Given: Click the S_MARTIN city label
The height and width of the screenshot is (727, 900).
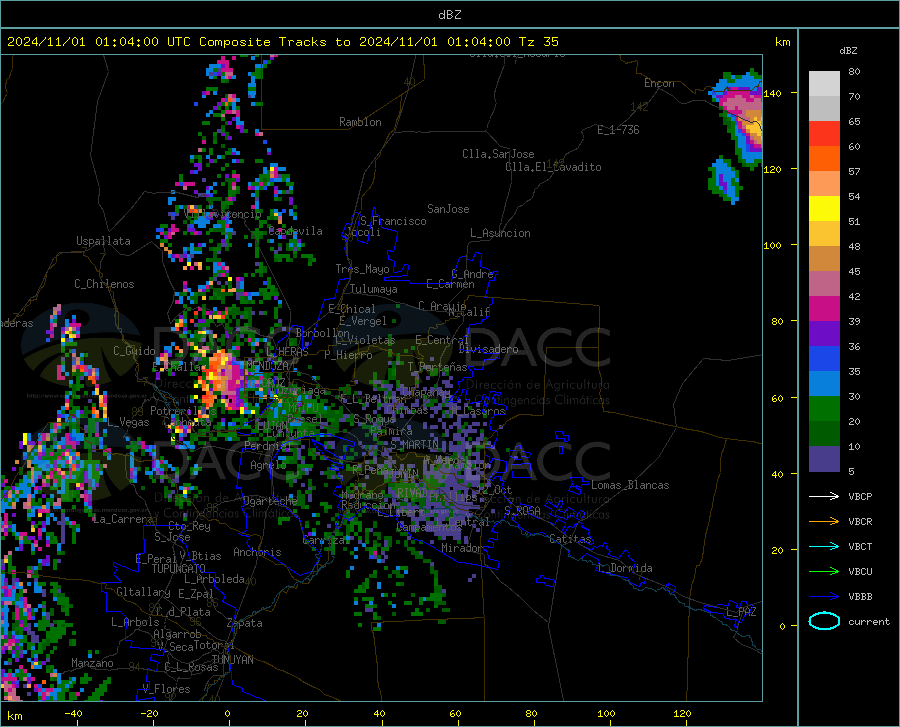Looking at the screenshot, I should (414, 445).
